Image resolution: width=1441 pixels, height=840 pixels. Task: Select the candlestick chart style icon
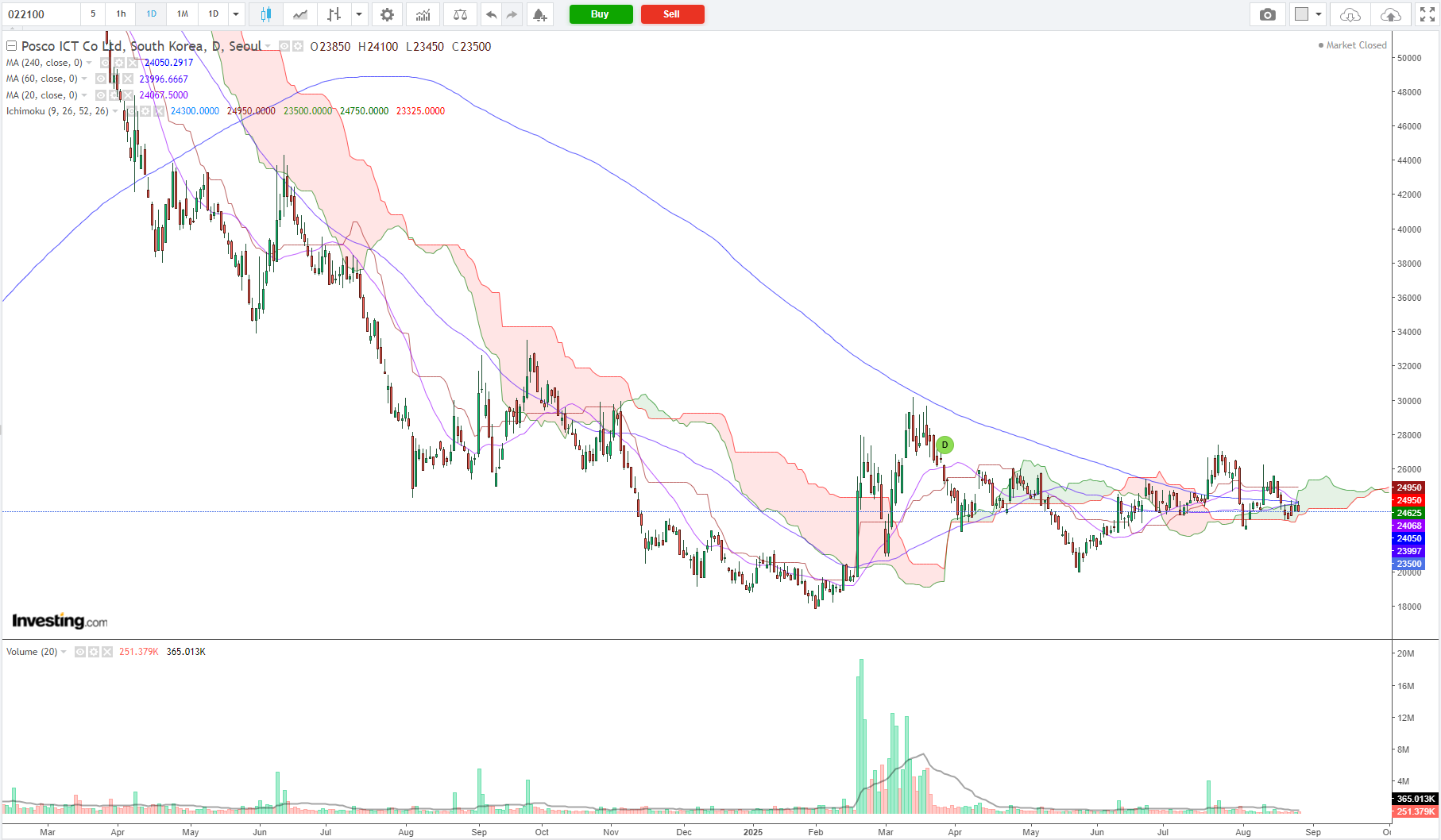(266, 14)
